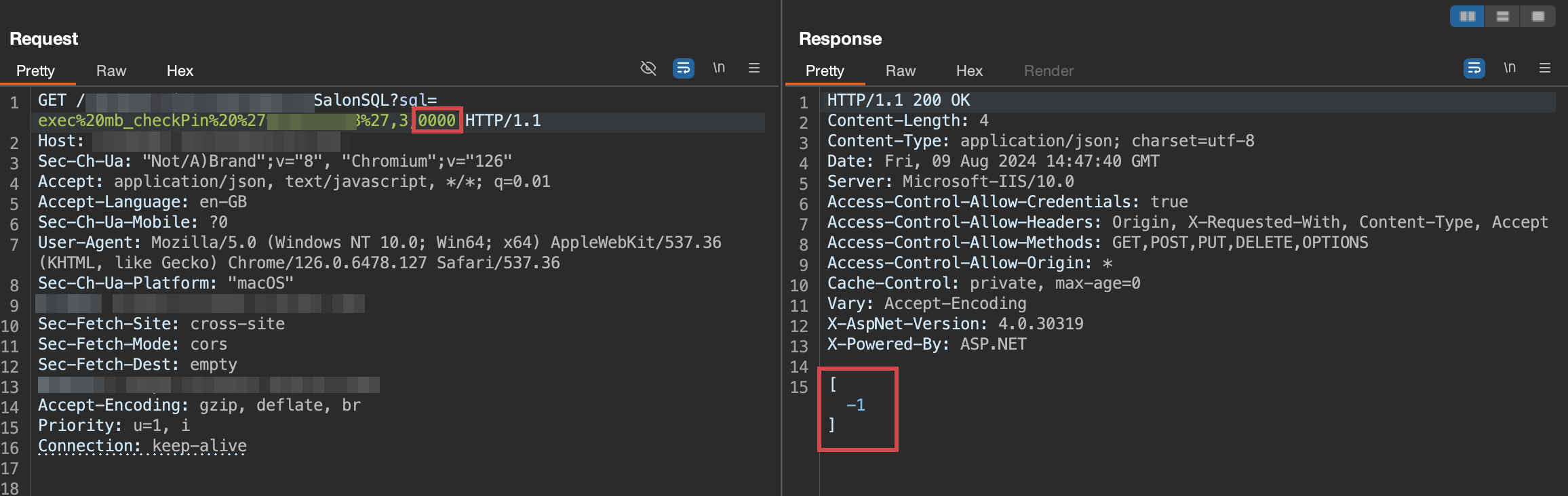Click the Access-Control-Allow-Methods line

click(x=1098, y=243)
